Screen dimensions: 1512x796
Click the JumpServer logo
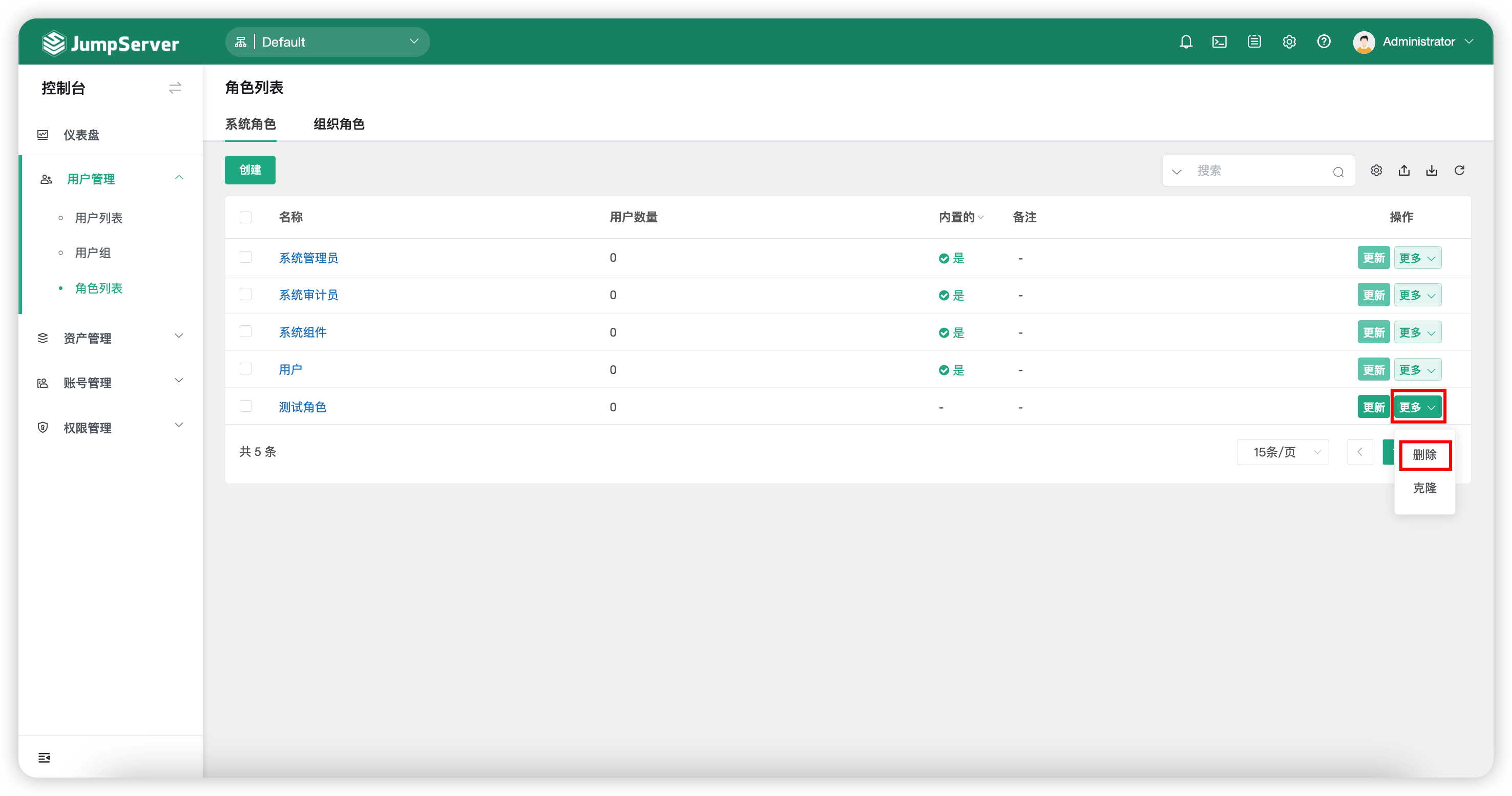110,43
